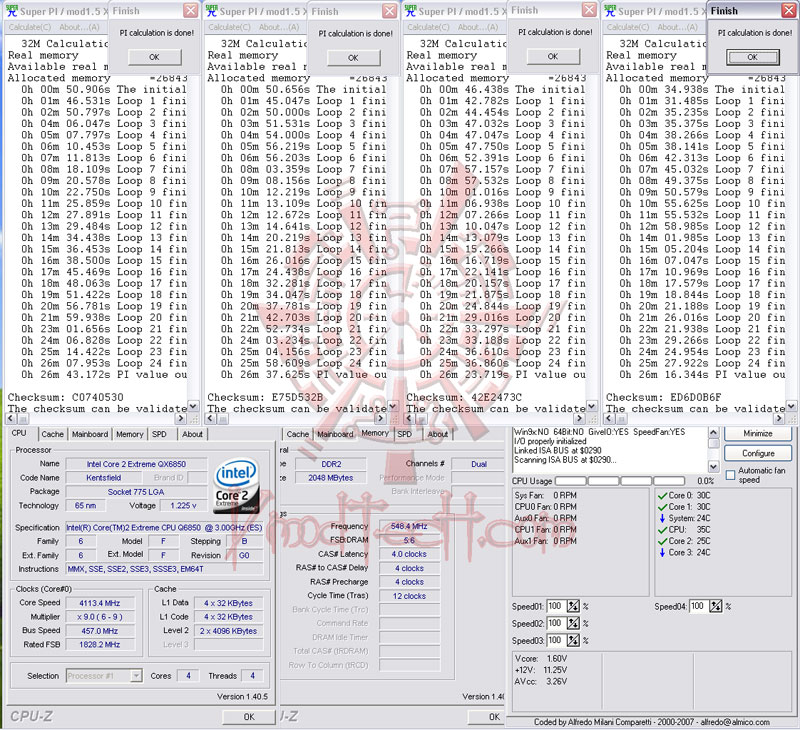Click the Speed04 percent spinner icon

click(x=716, y=606)
